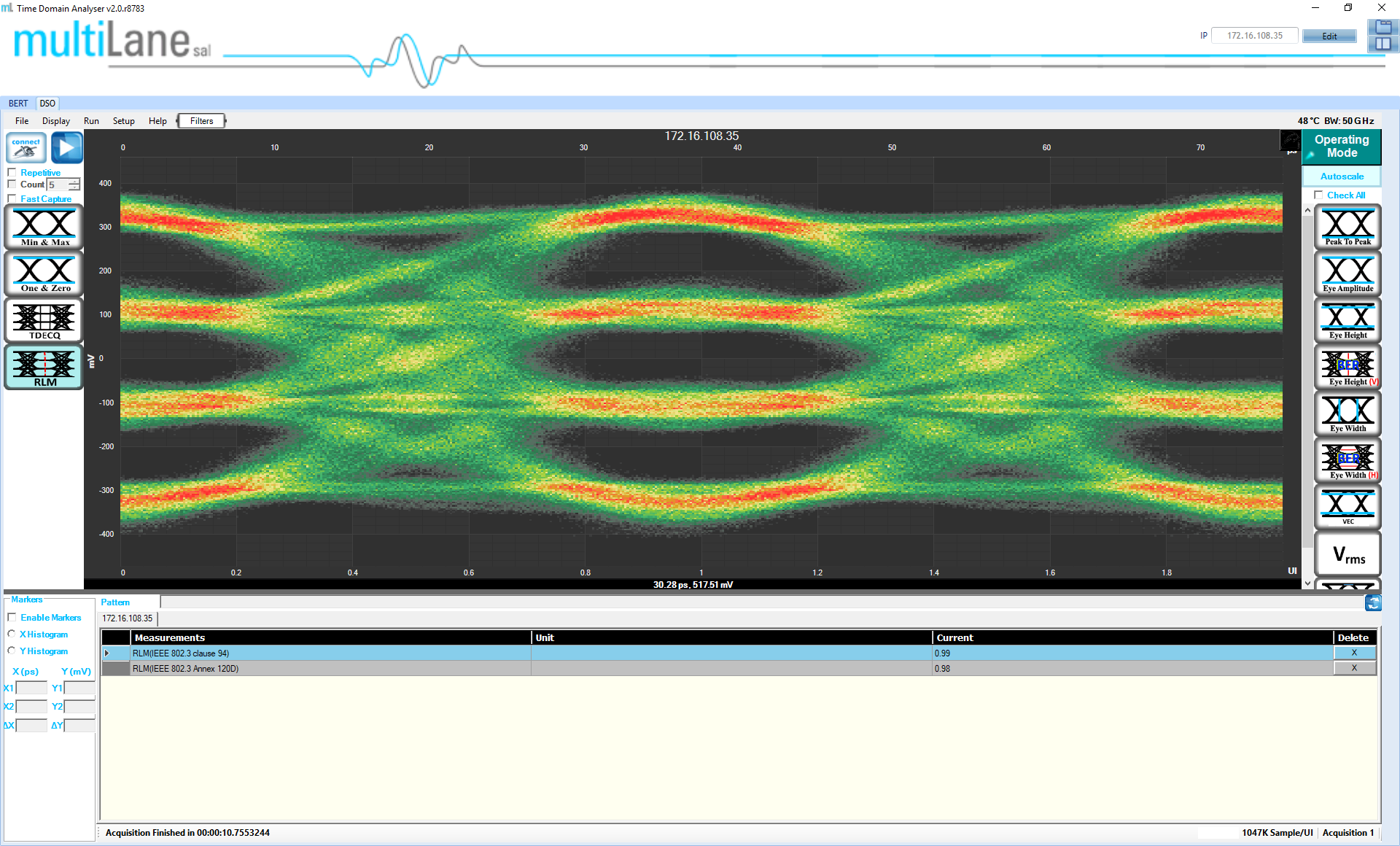Click the Peak To Peak icon
The width and height of the screenshot is (1400, 846).
1347,227
